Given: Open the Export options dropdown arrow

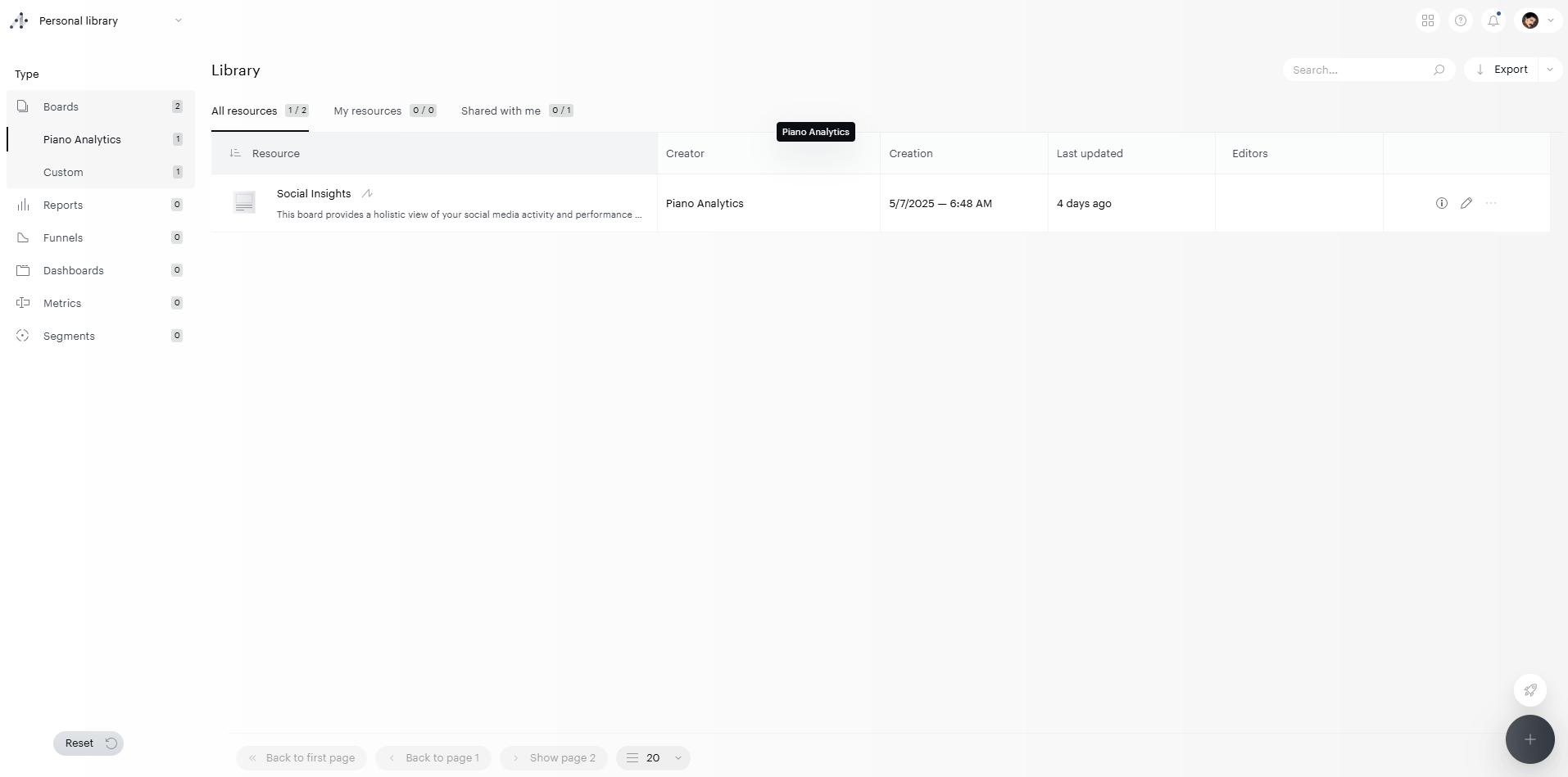Looking at the screenshot, I should click(x=1550, y=70).
